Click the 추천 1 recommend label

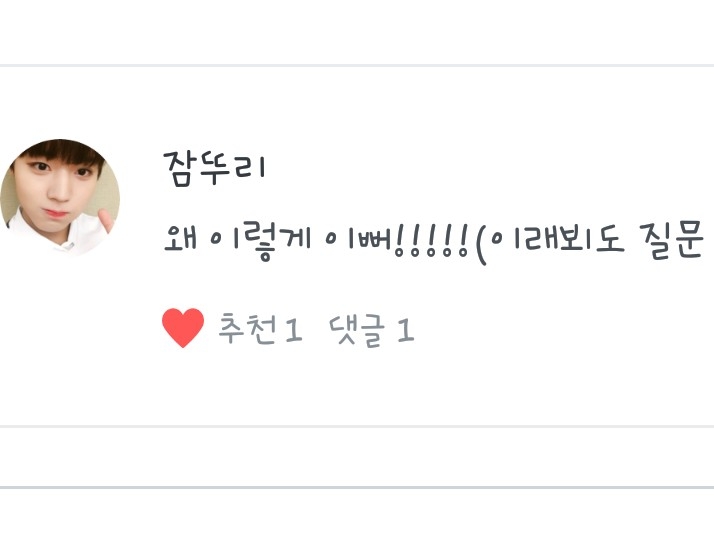coord(260,329)
